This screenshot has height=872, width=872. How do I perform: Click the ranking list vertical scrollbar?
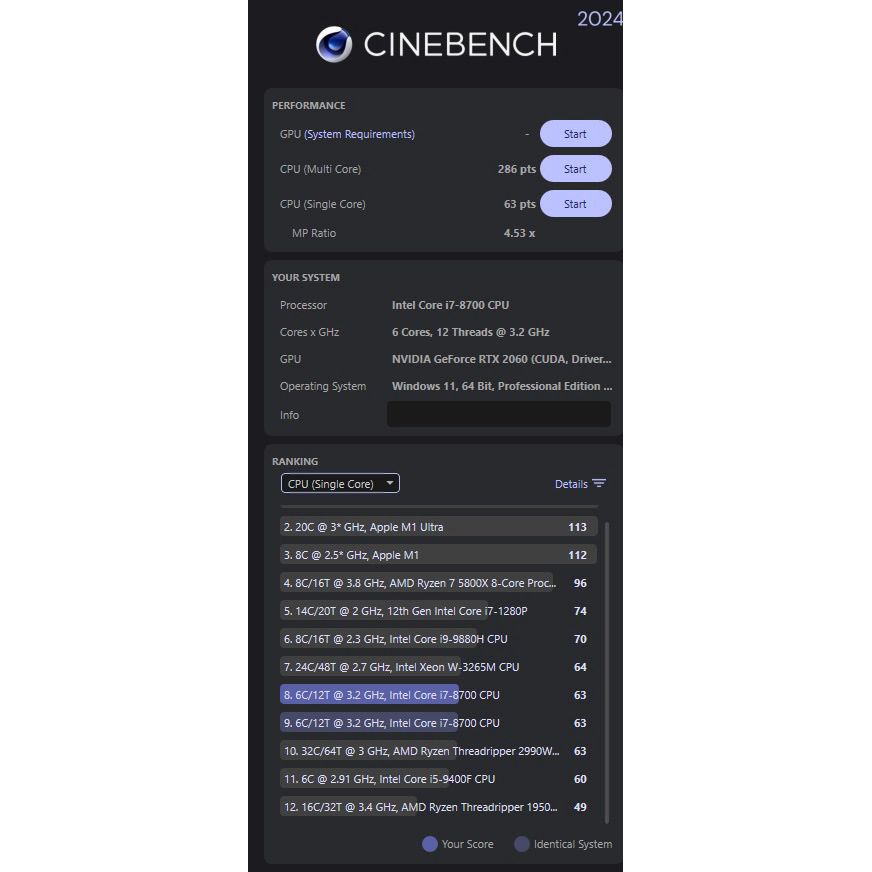pyautogui.click(x=606, y=672)
